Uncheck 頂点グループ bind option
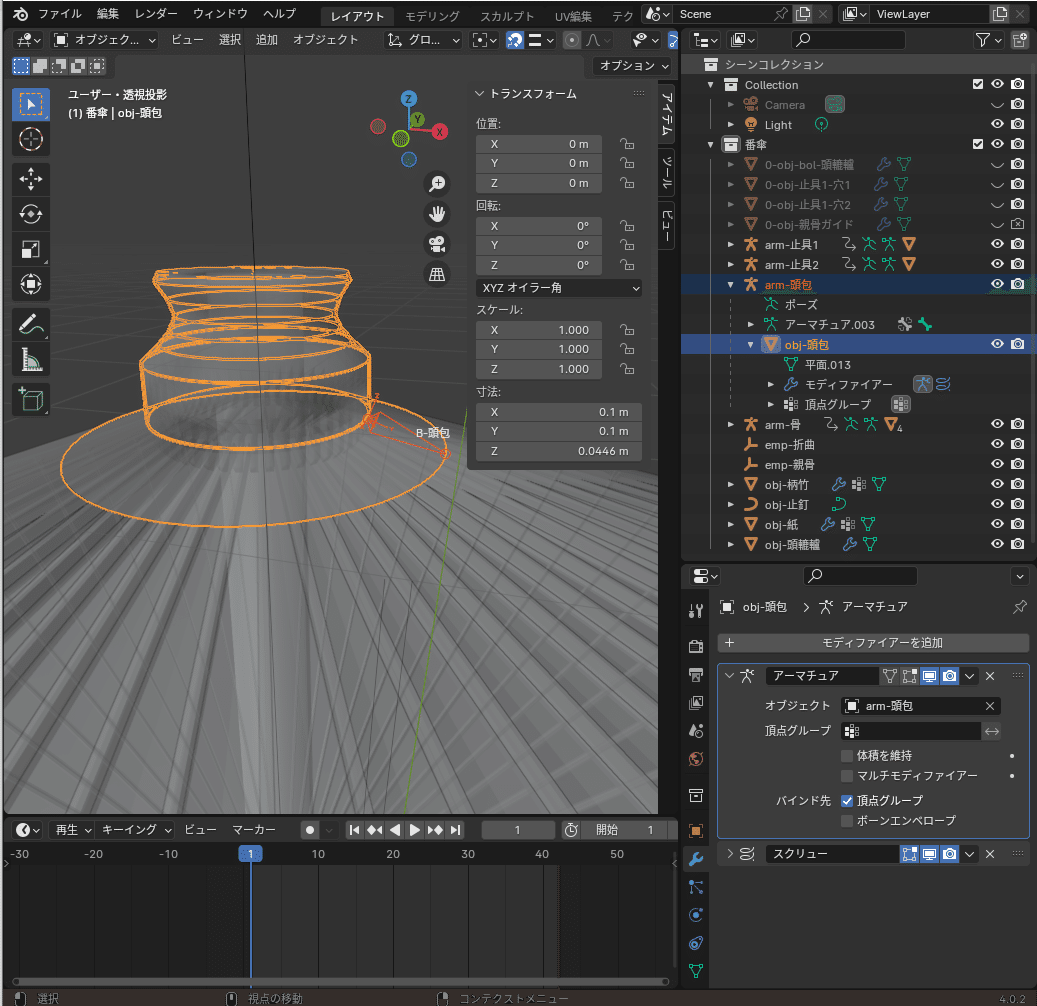Screen dimensions: 1037x1006 (x=847, y=800)
